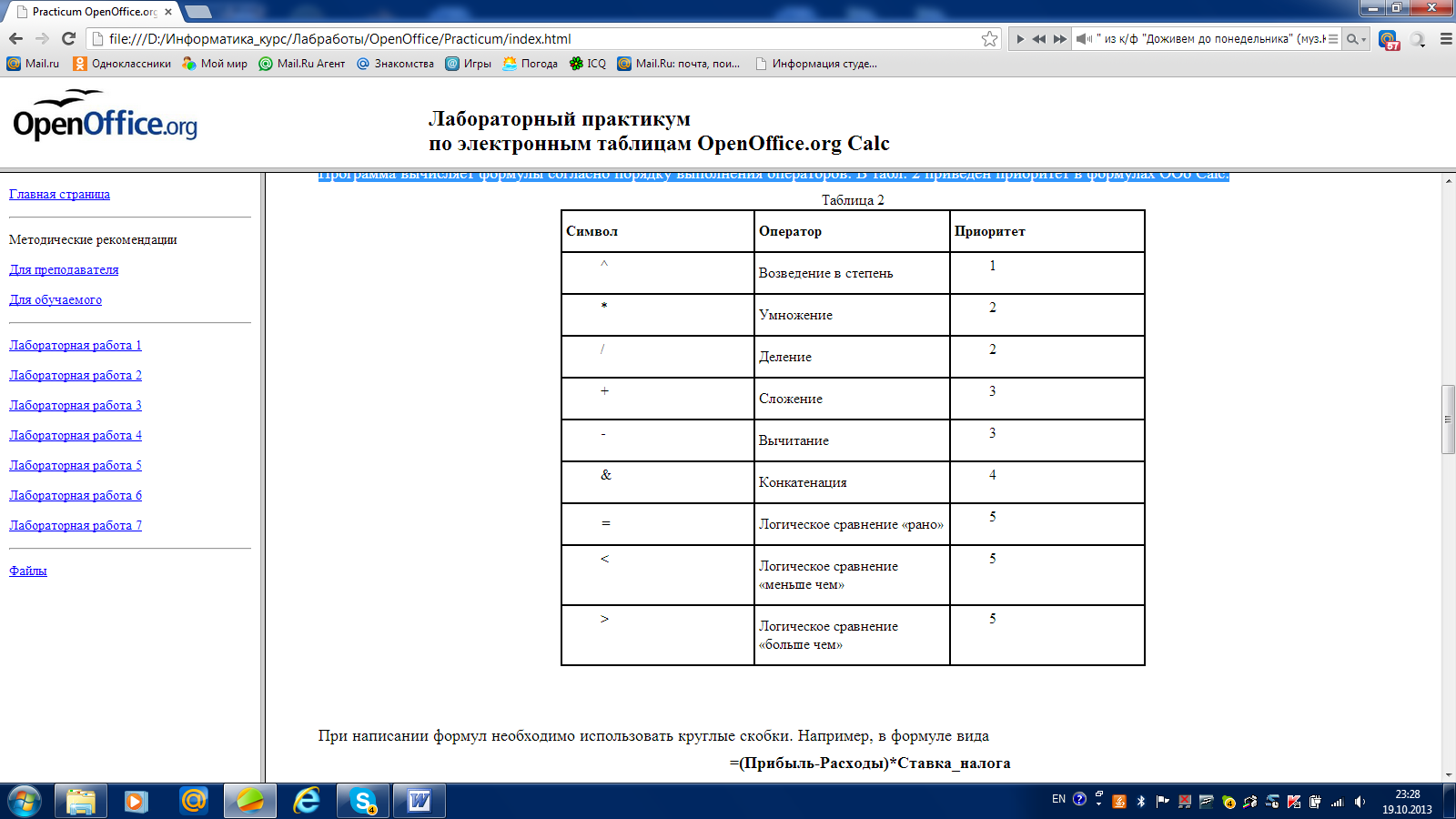Screen dimensions: 1456x819
Task: Open the grey round extension dropdown
Action: (x=1418, y=39)
